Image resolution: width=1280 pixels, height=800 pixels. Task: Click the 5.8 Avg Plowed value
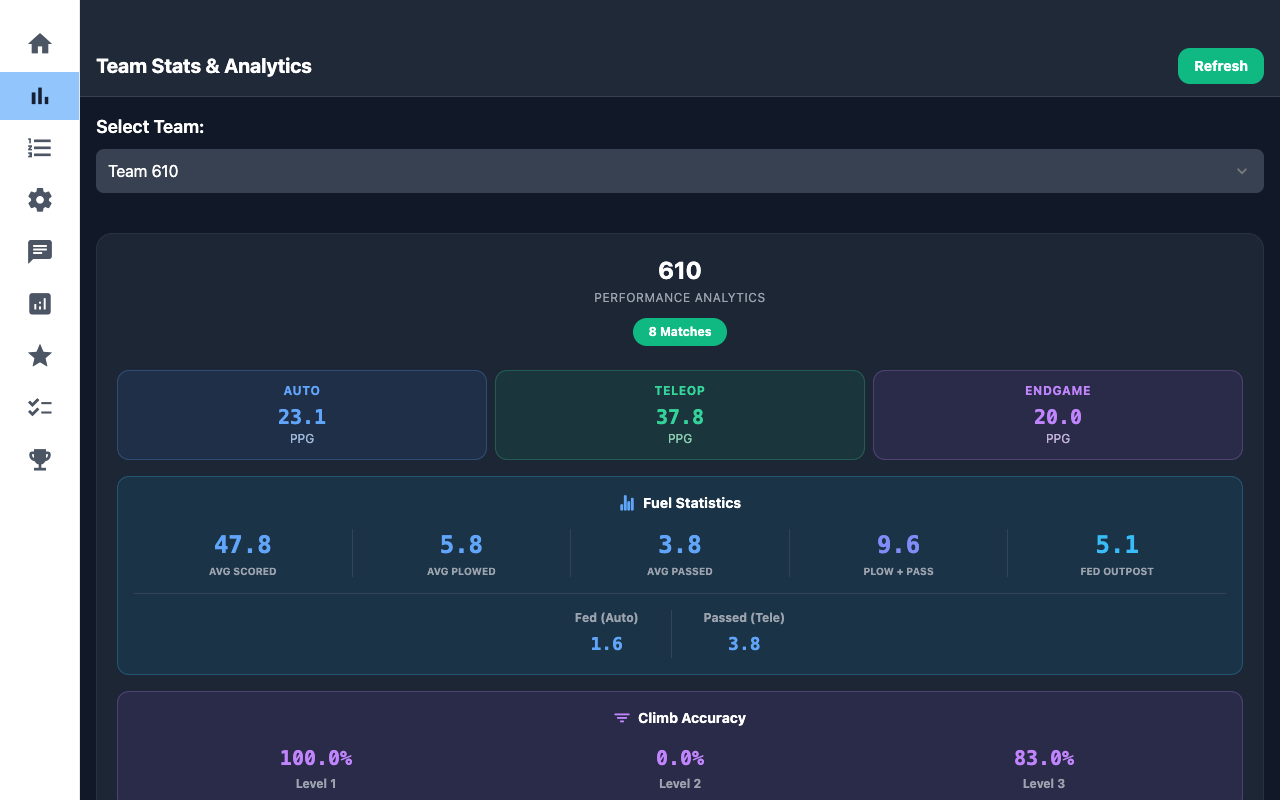pos(461,545)
